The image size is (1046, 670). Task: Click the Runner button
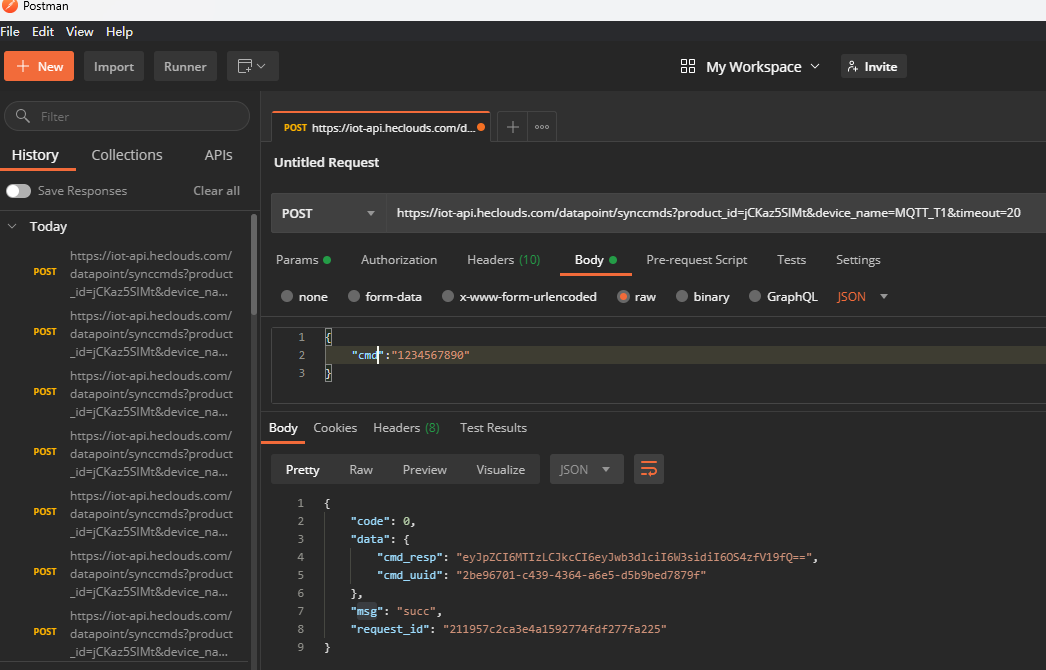click(x=185, y=66)
